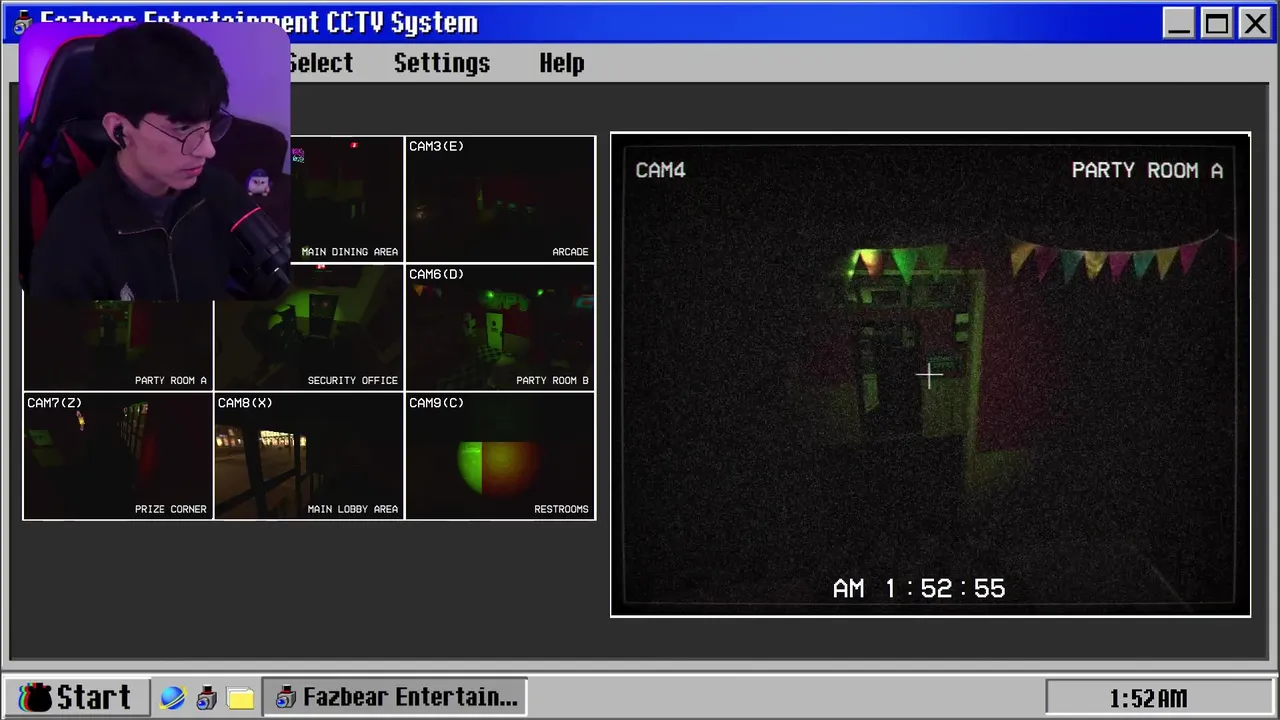
Task: Open the yellow folder taskbar icon
Action: tap(240, 697)
